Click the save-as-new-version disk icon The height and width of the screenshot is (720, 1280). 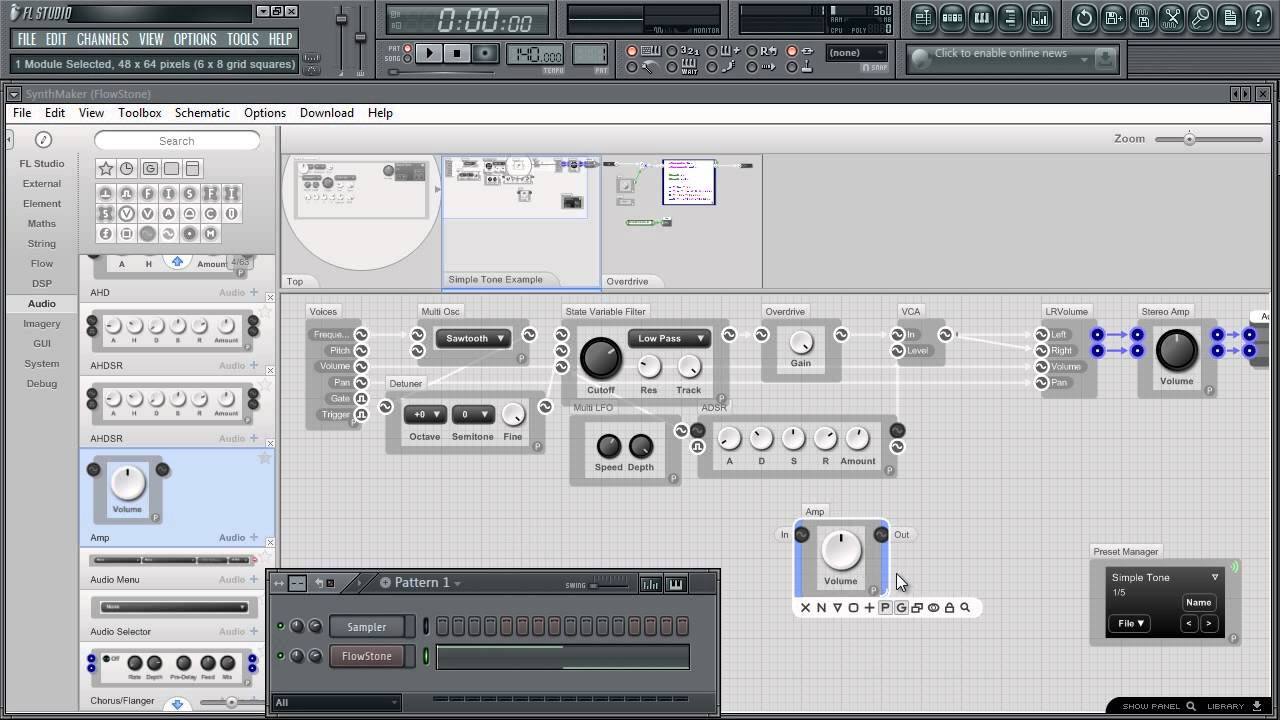(x=1113, y=17)
